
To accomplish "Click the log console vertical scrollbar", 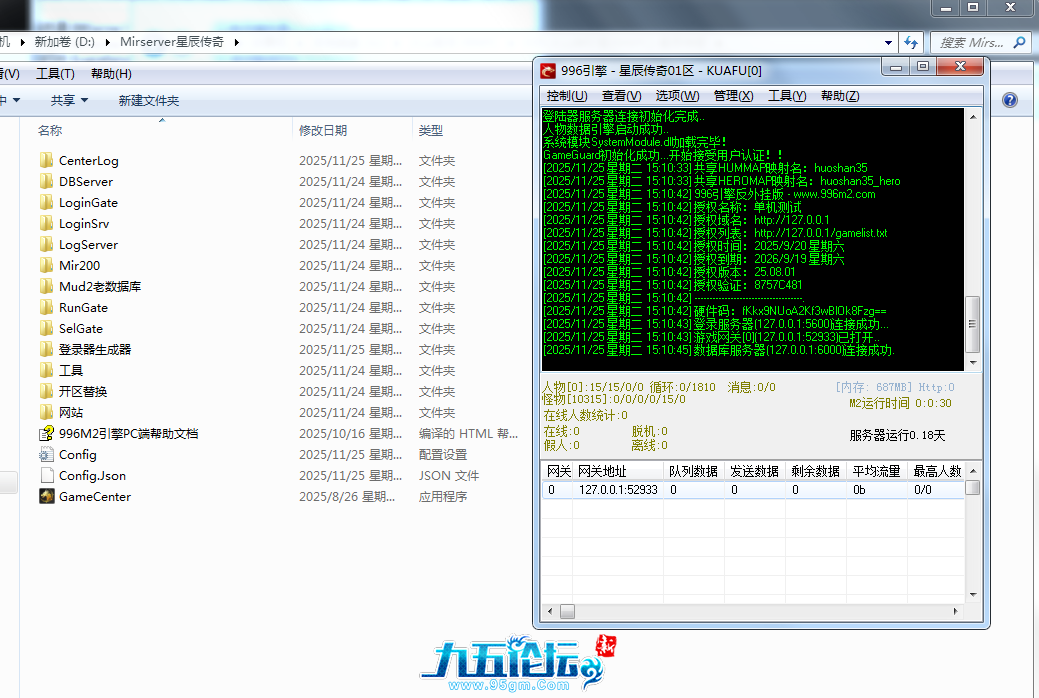I will click(x=971, y=322).
